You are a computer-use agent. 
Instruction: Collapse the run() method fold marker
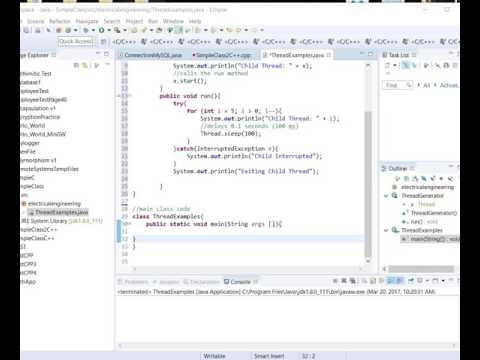point(130,96)
